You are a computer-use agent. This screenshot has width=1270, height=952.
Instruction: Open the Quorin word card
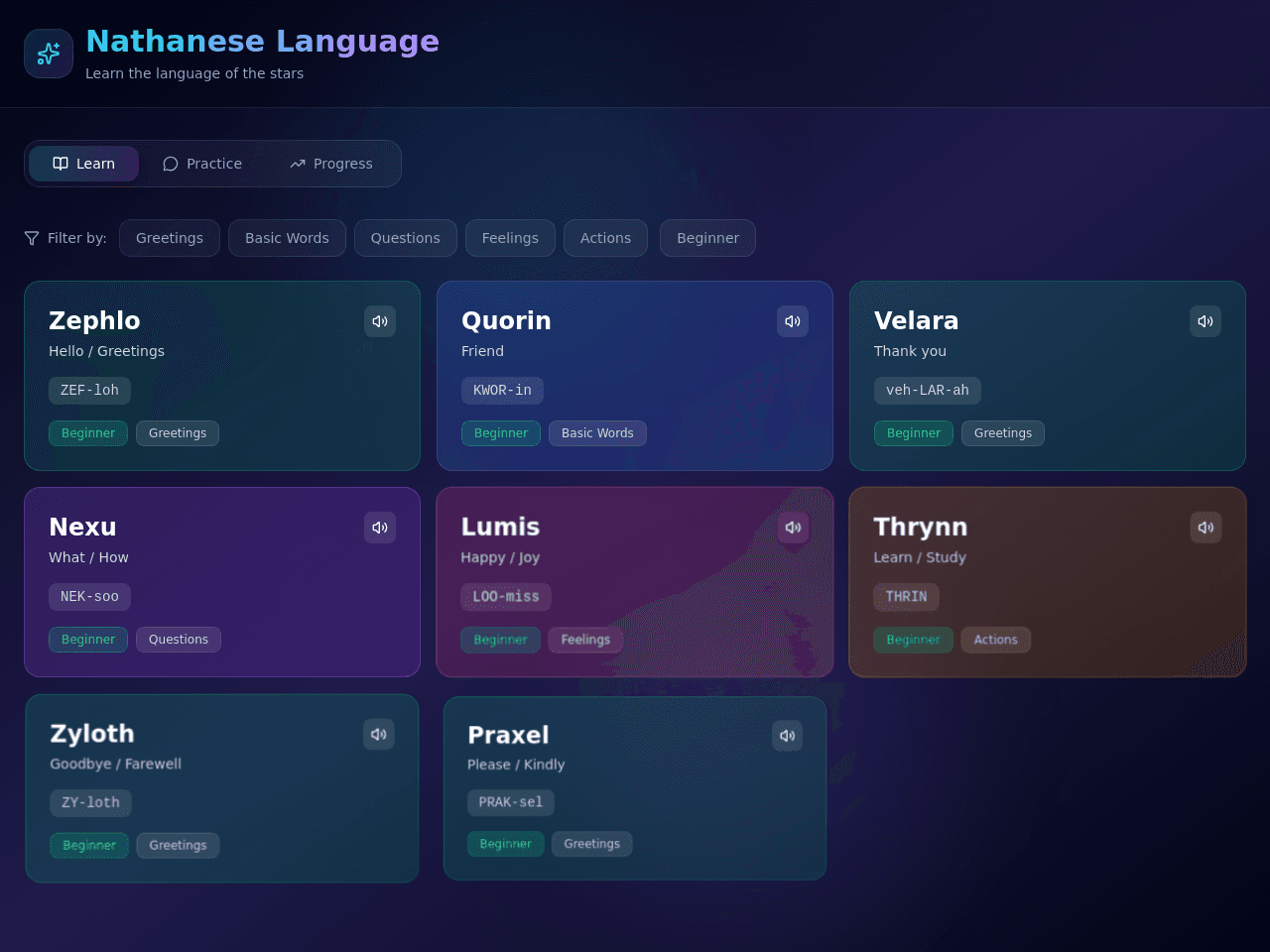635,376
